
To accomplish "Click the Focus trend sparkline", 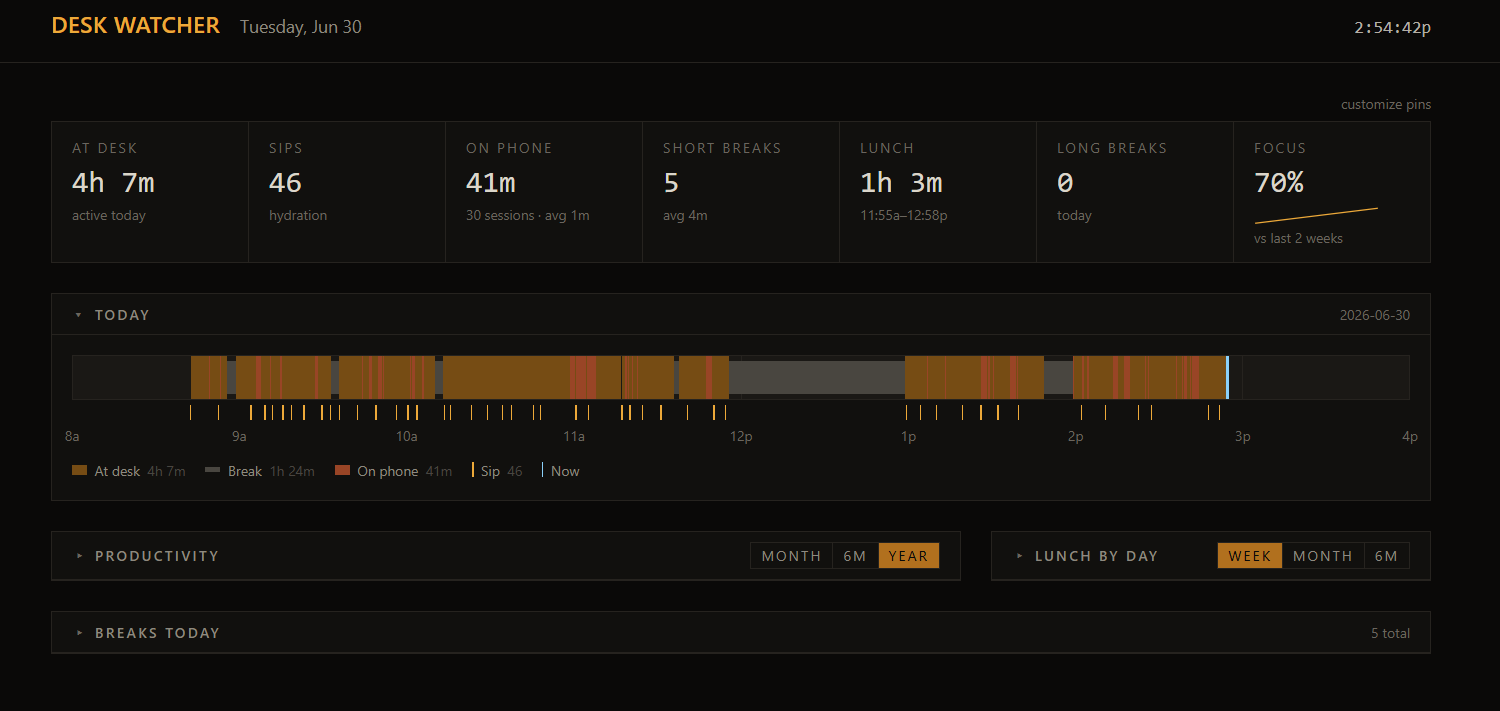I will pos(1316,215).
